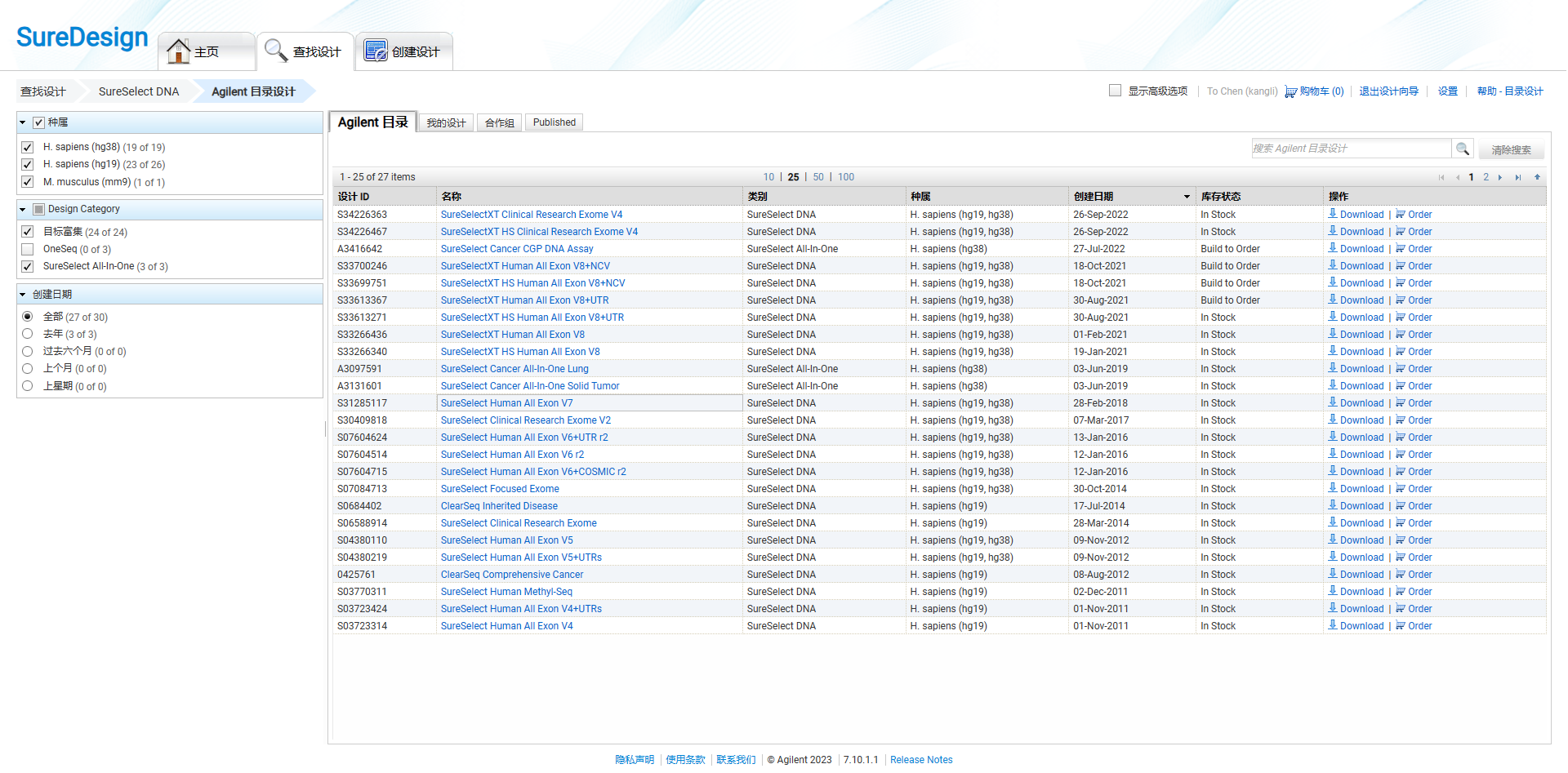Click the Order cart icon for S31285117
This screenshot has height=773, width=1568.
1401,403
